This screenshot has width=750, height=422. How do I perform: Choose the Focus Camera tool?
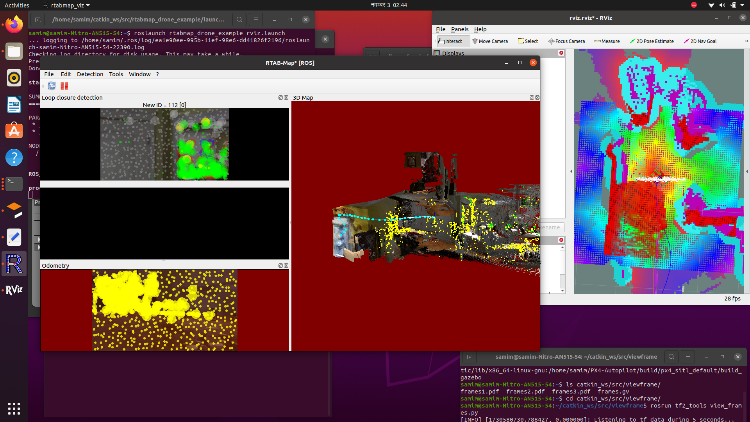(567, 41)
